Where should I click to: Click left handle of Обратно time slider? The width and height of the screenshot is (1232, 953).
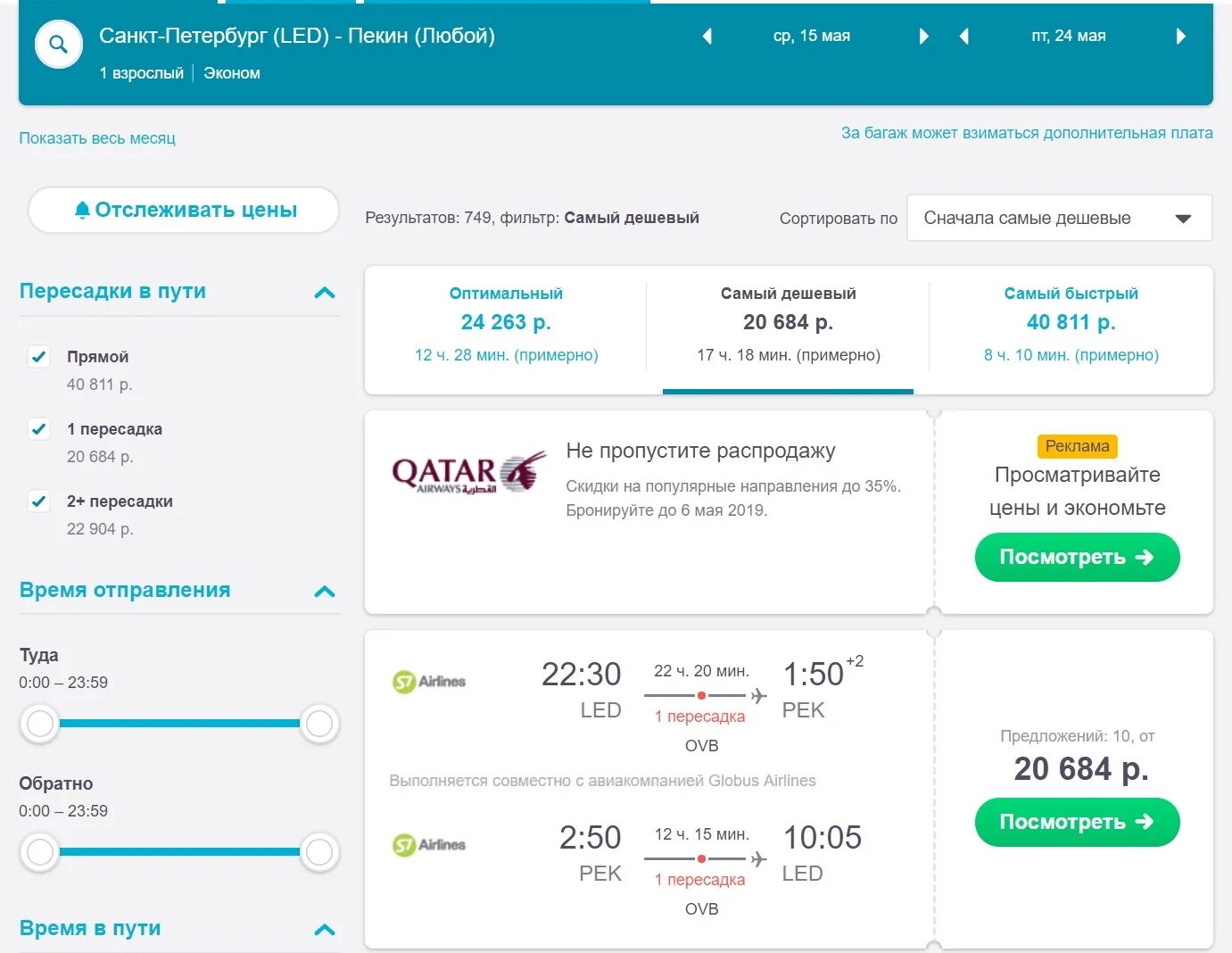40,852
